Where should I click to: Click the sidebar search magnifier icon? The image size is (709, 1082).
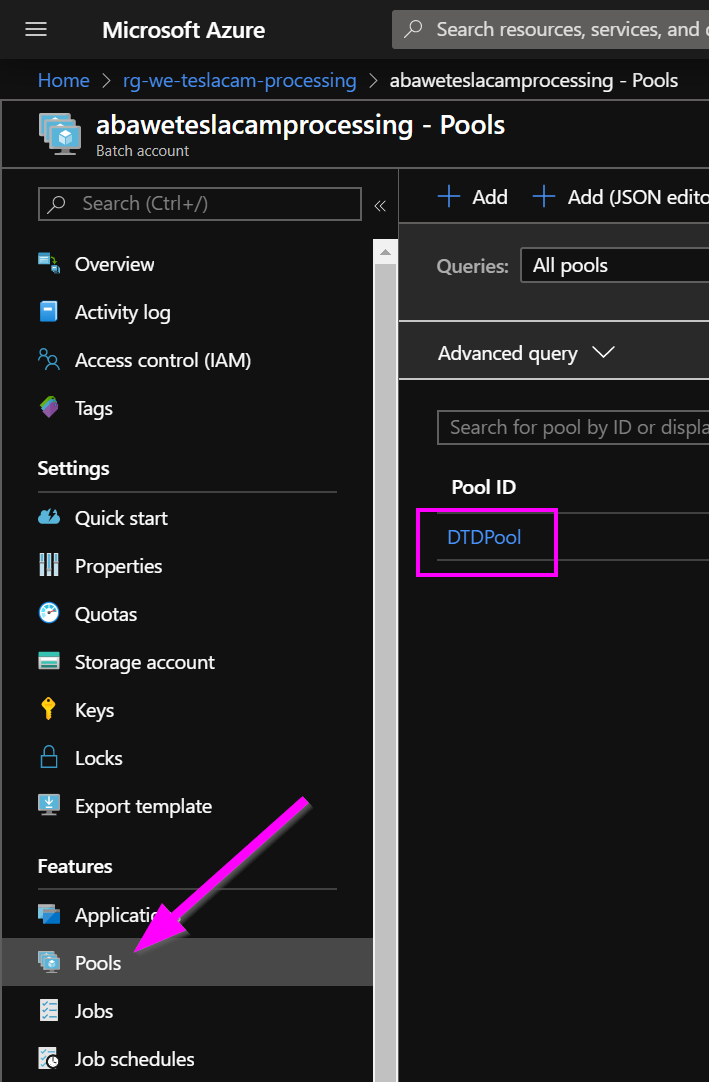(57, 204)
